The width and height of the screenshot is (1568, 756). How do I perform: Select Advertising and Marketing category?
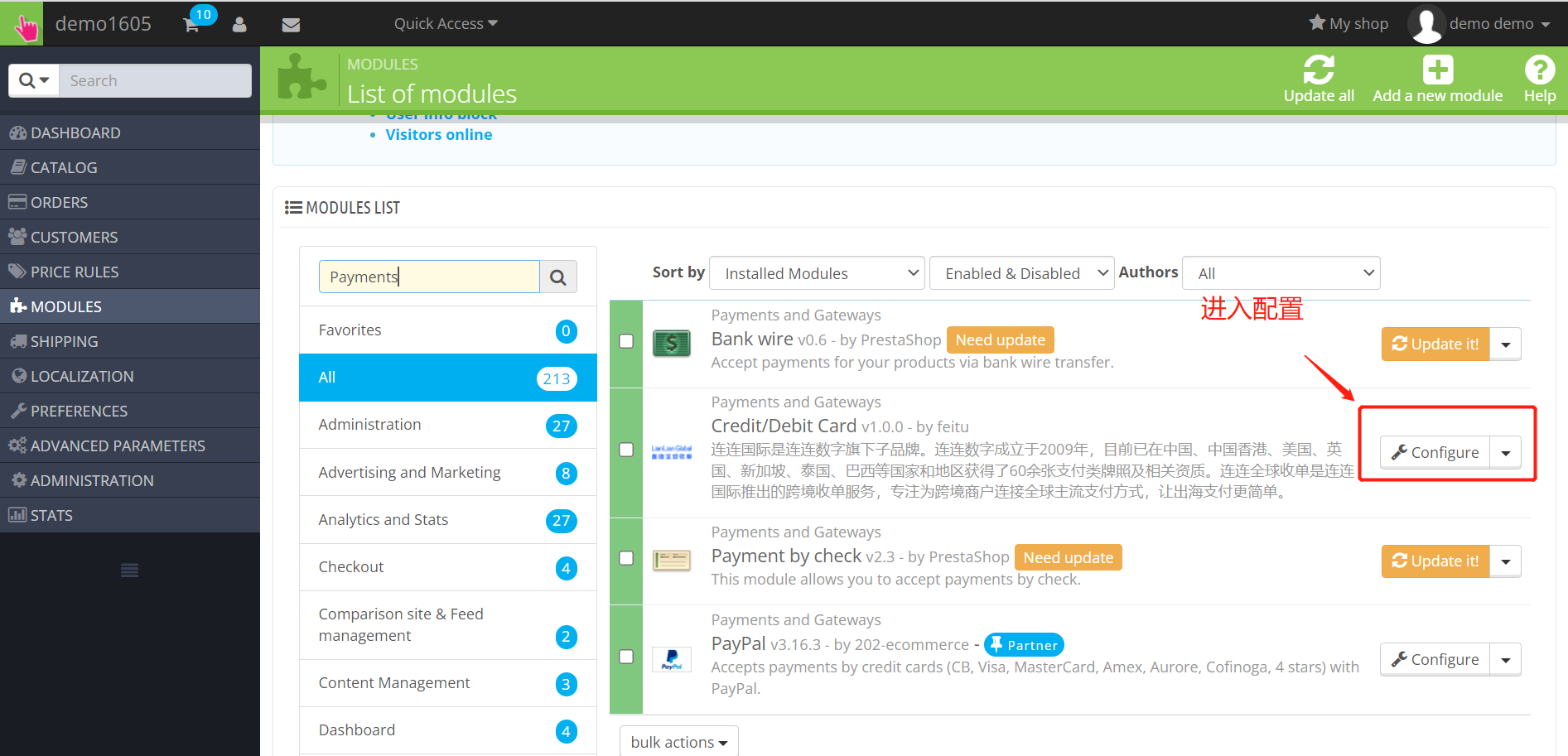click(x=448, y=472)
